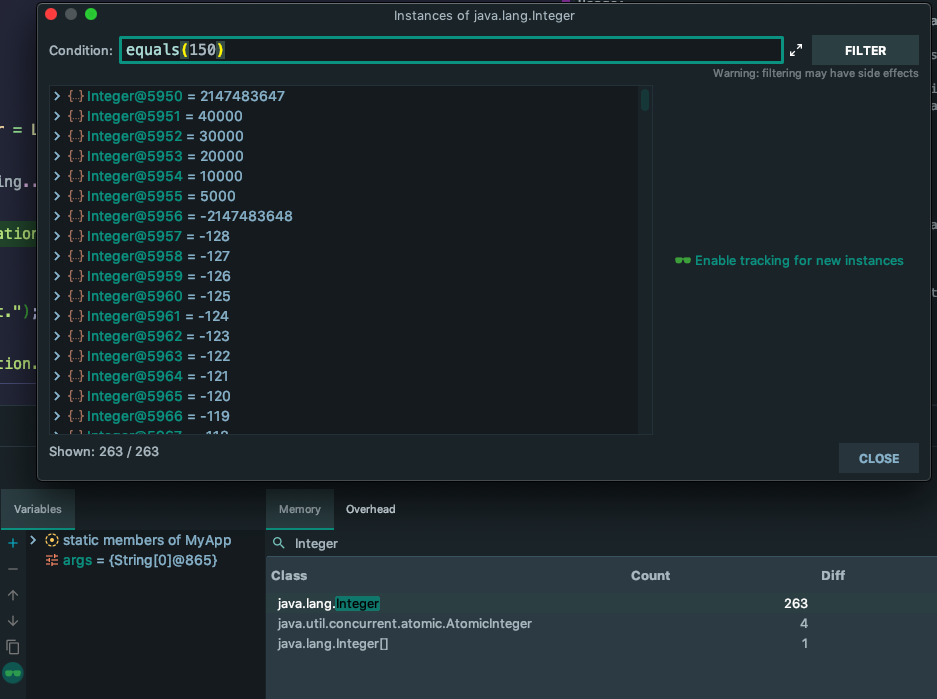Image resolution: width=937 pixels, height=699 pixels.
Task: Expand Integer@5957 instance row
Action: [57, 236]
